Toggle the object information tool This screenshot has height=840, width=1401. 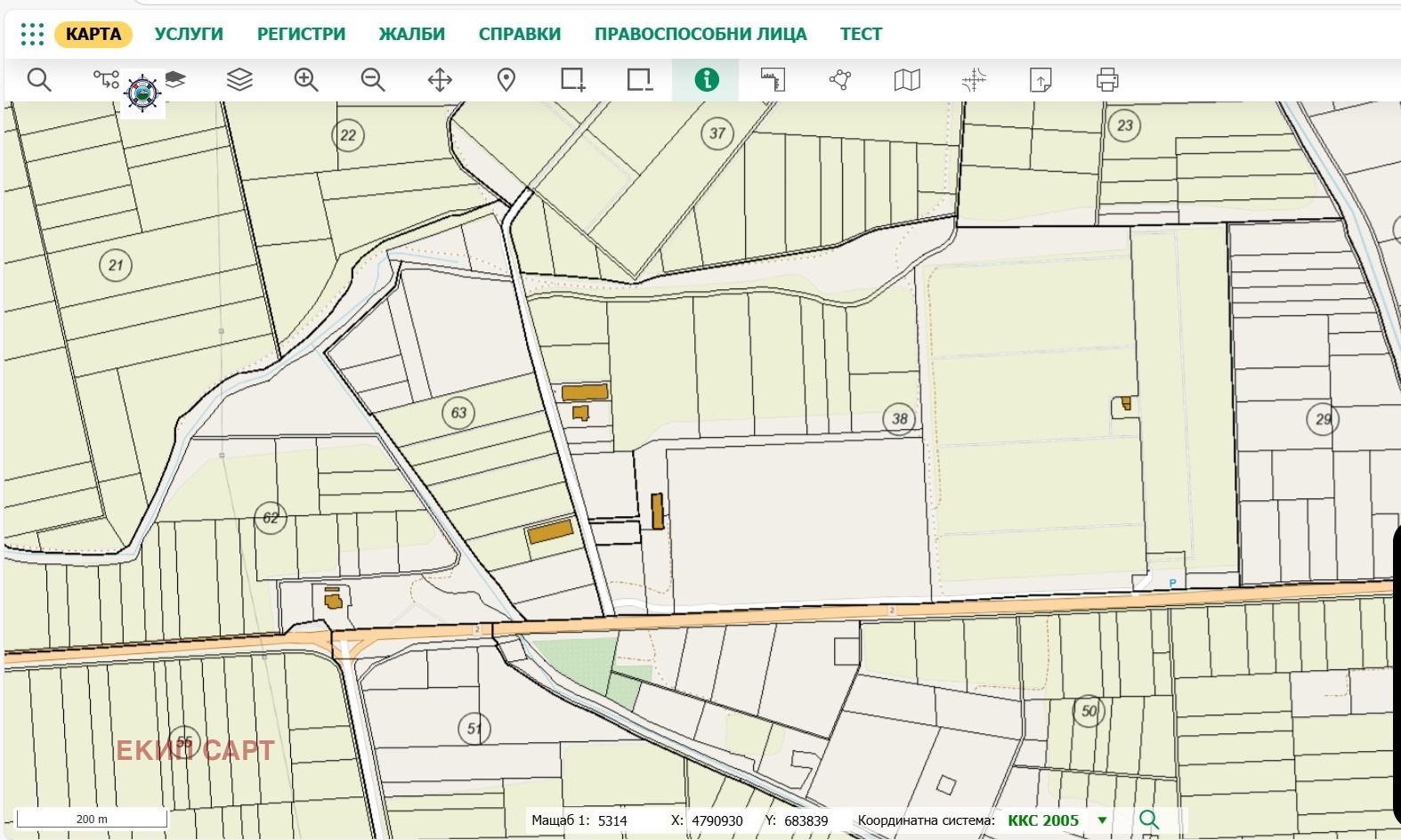pos(706,80)
